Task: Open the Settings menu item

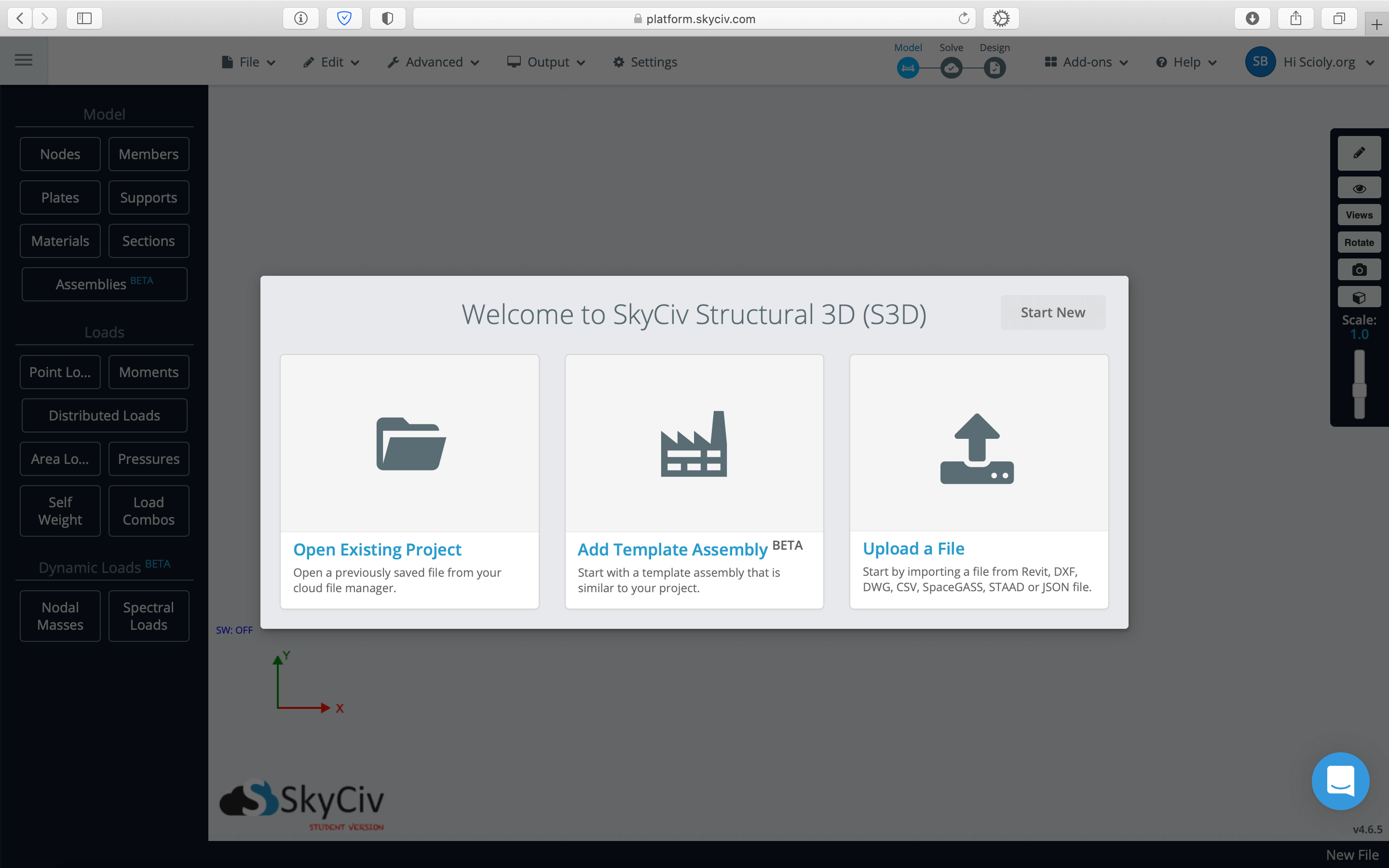Action: (x=645, y=62)
